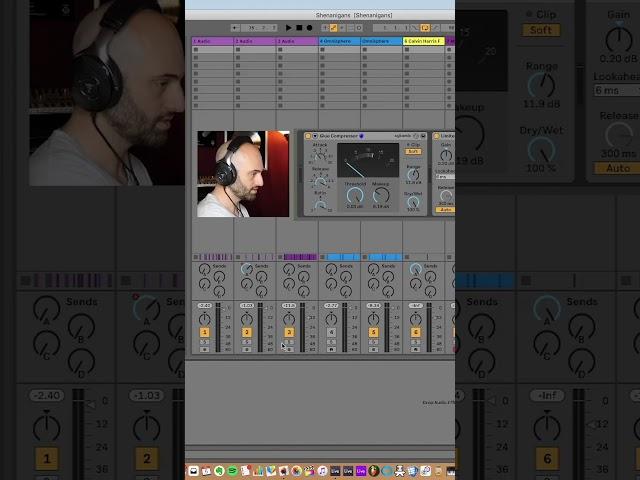Select the yellow 6 Calvin Harris track header
This screenshot has height=480, width=640.
pyautogui.click(x=424, y=41)
